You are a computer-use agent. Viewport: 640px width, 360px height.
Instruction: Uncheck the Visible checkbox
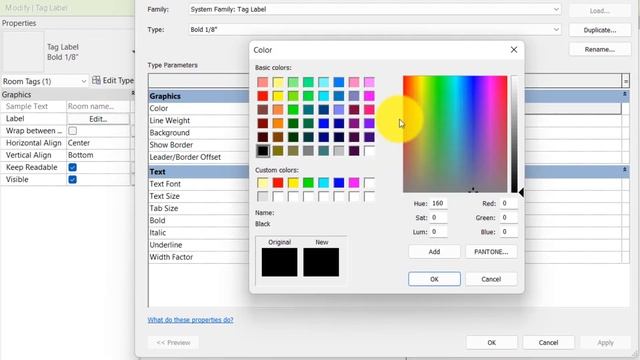point(73,180)
